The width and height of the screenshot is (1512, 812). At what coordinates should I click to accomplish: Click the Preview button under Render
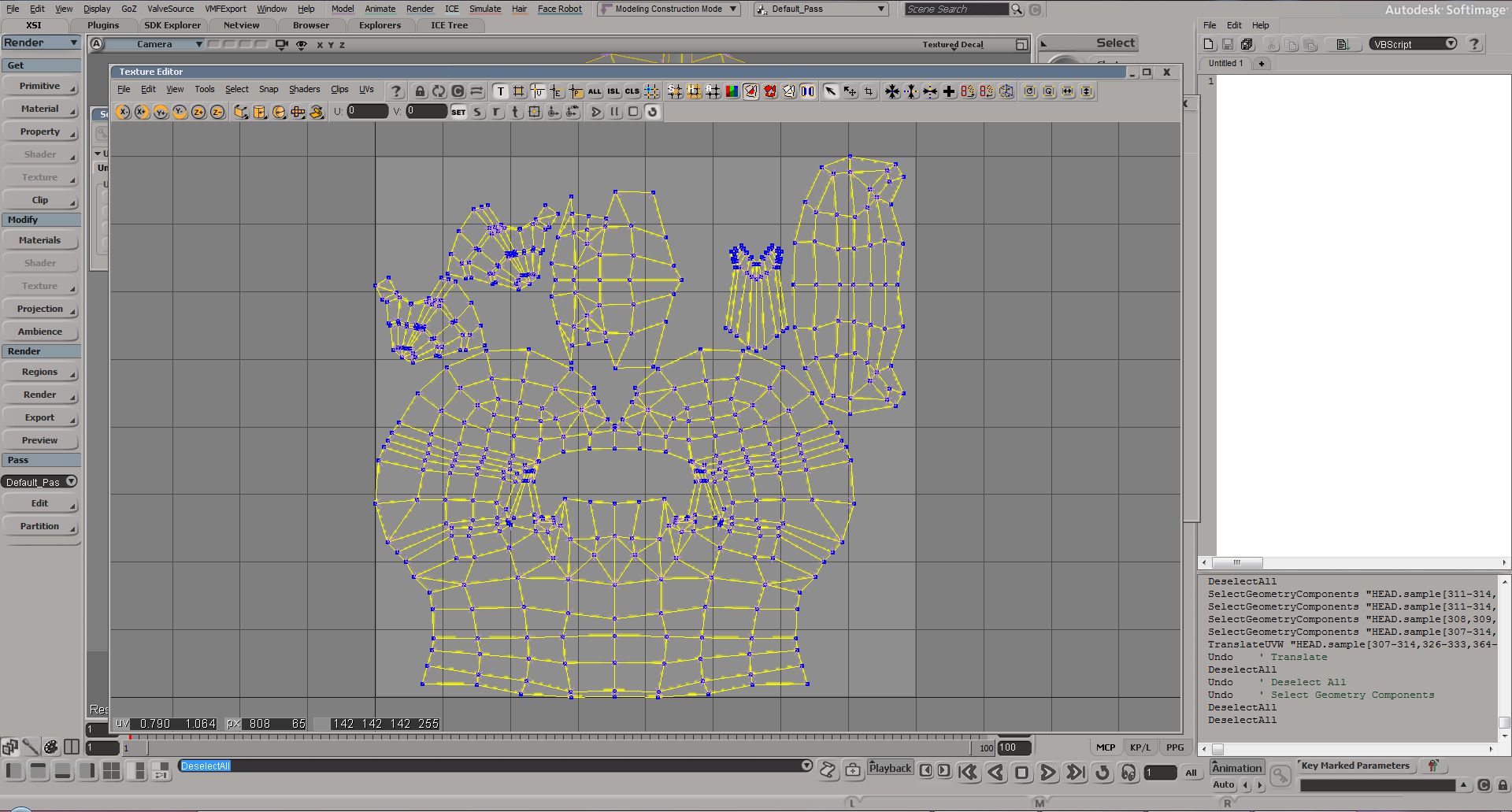[x=40, y=439]
